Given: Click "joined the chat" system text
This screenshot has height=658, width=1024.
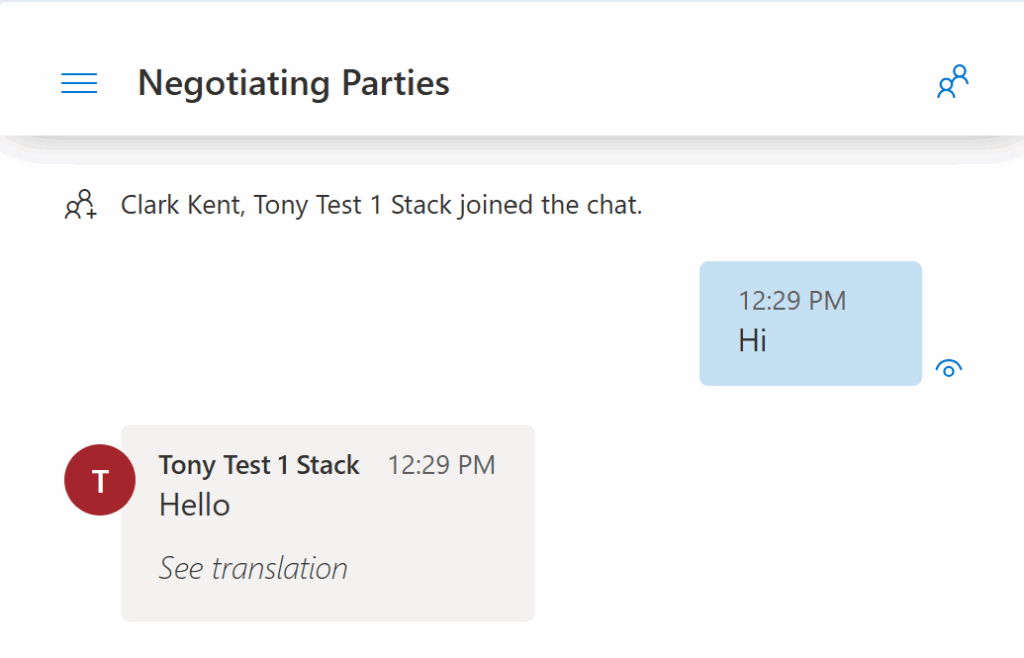Looking at the screenshot, I should 546,206.
